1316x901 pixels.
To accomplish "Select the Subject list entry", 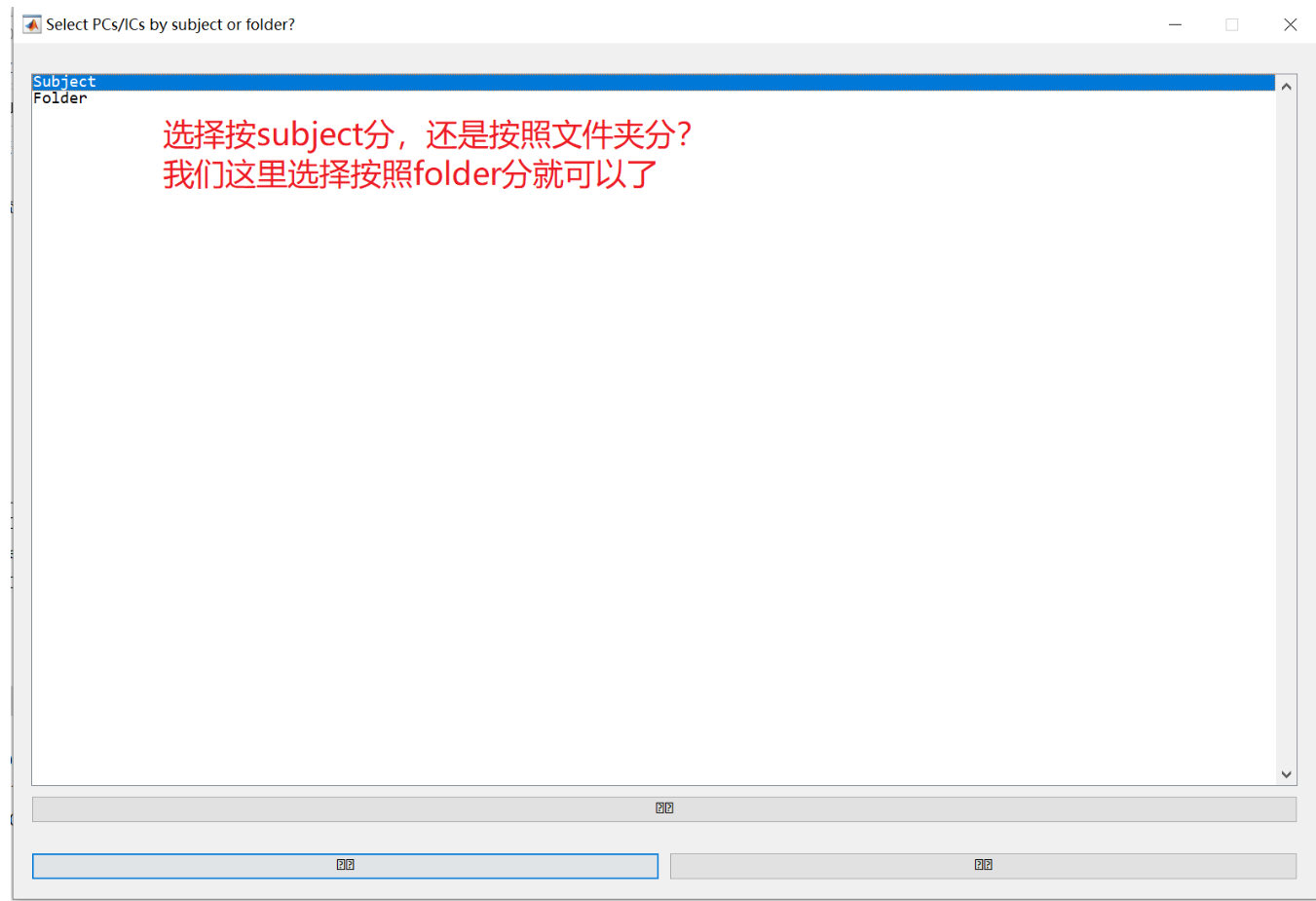I will [653, 82].
